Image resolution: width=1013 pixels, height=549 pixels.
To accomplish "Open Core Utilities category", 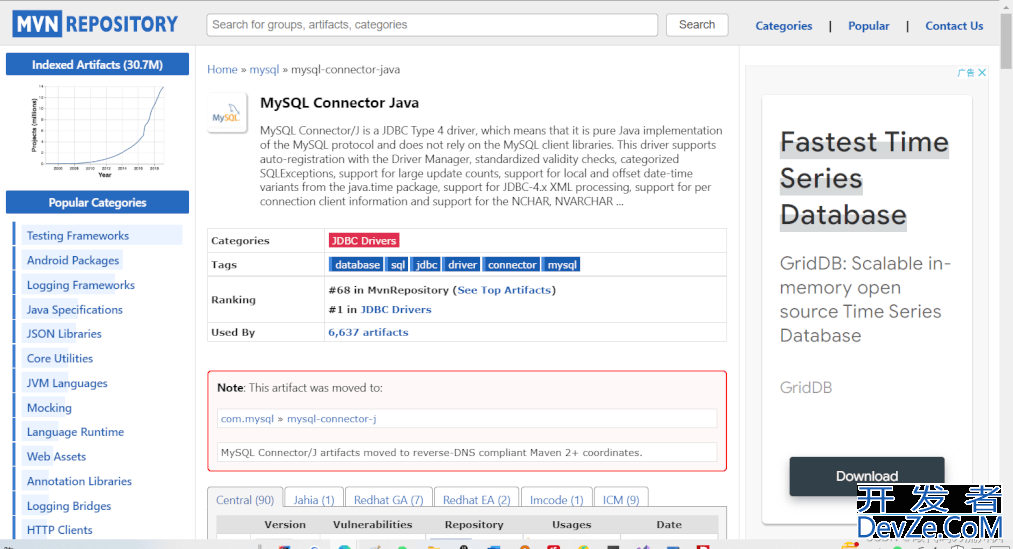I will [59, 358].
